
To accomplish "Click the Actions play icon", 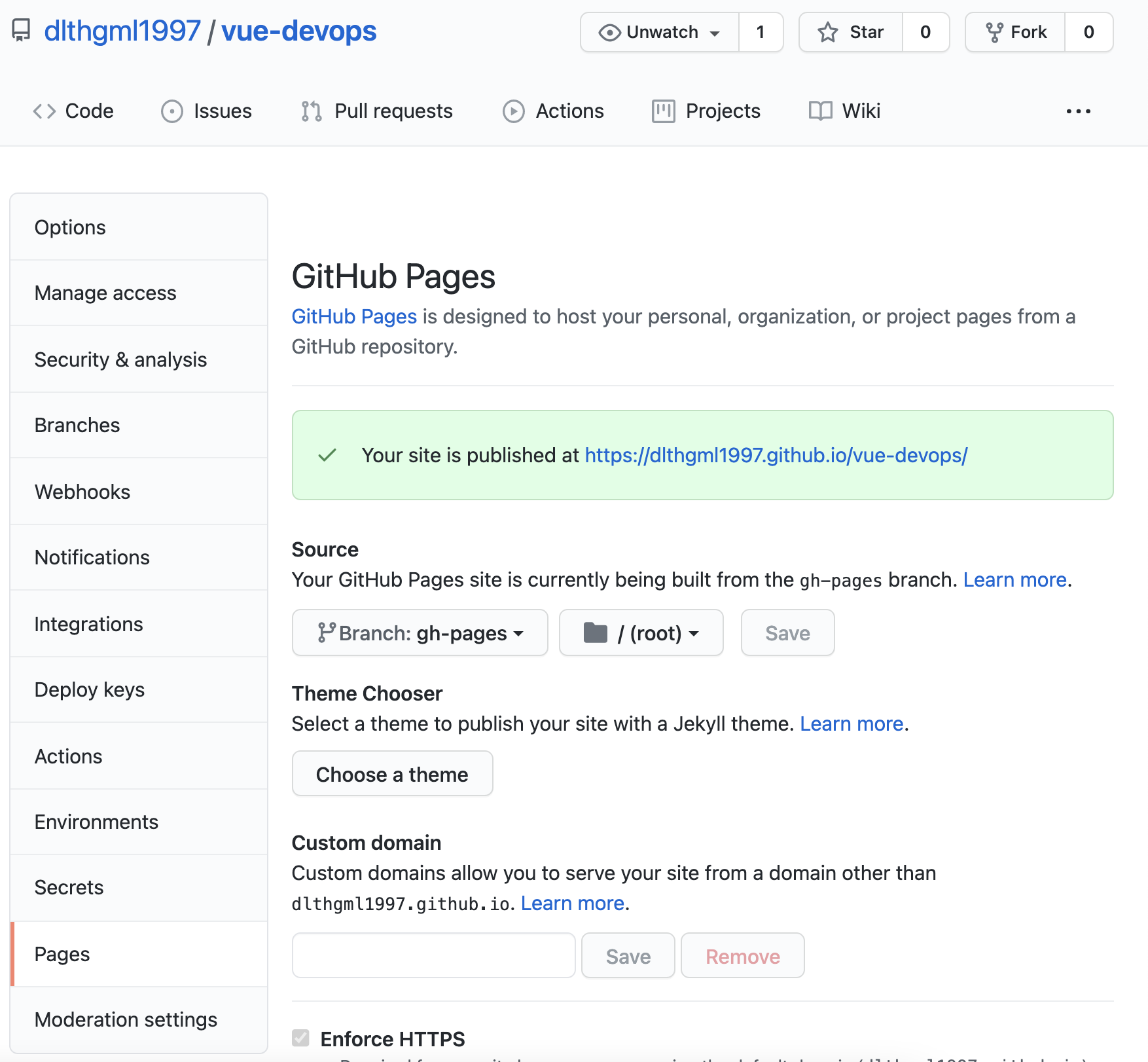I will click(x=514, y=111).
